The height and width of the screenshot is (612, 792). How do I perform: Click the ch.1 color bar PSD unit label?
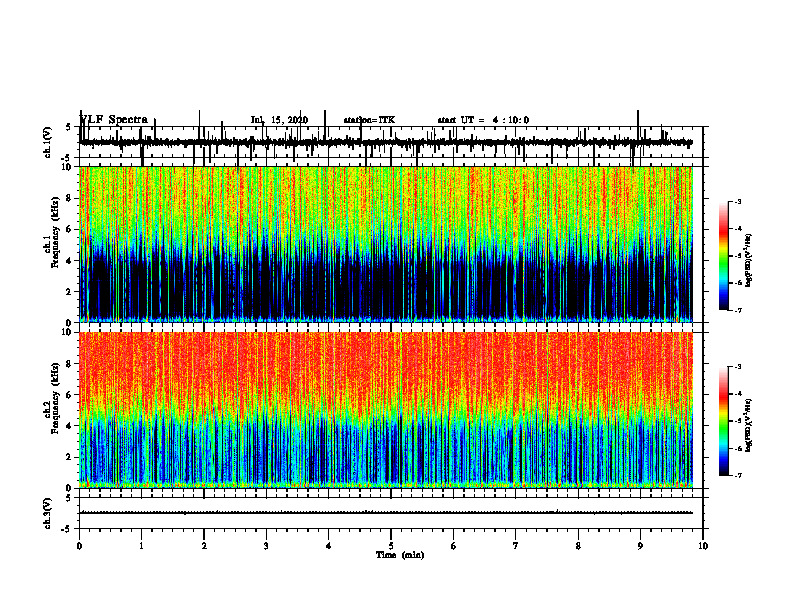point(749,261)
